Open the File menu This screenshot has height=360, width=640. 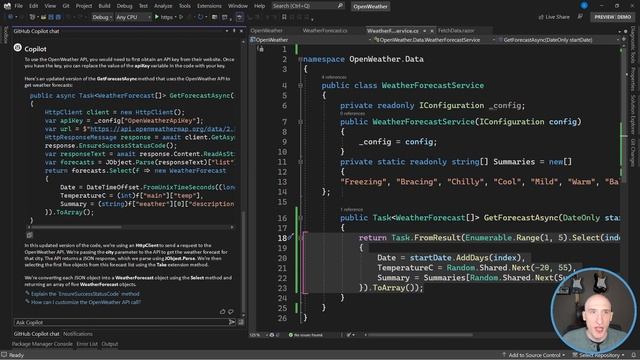coord(19,6)
